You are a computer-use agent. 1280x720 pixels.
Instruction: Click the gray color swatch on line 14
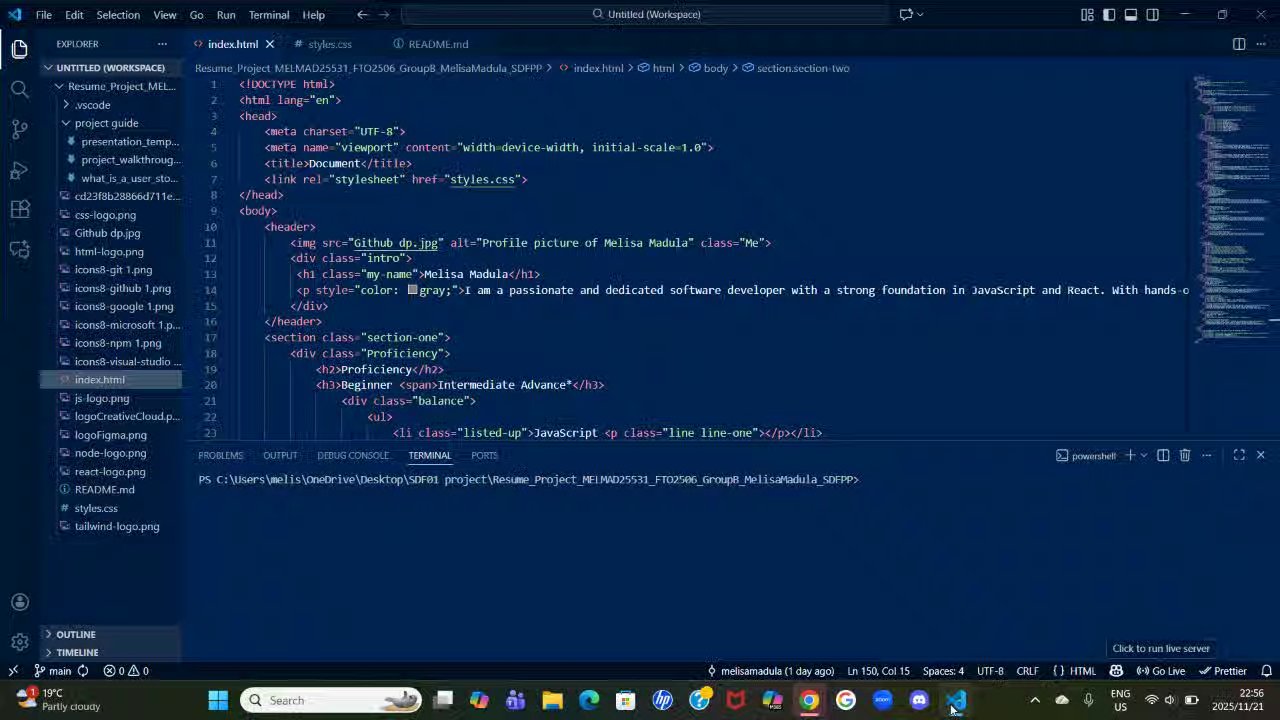pos(412,290)
